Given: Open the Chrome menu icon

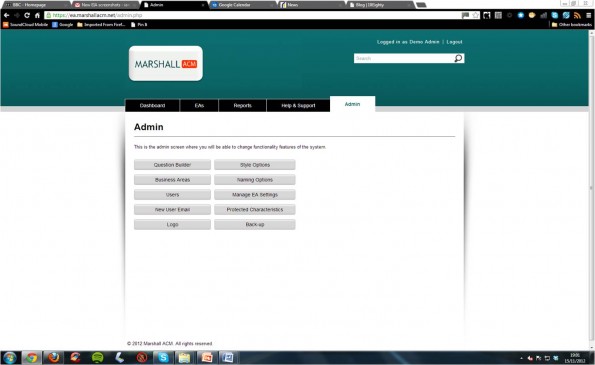Looking at the screenshot, I should pos(588,15).
